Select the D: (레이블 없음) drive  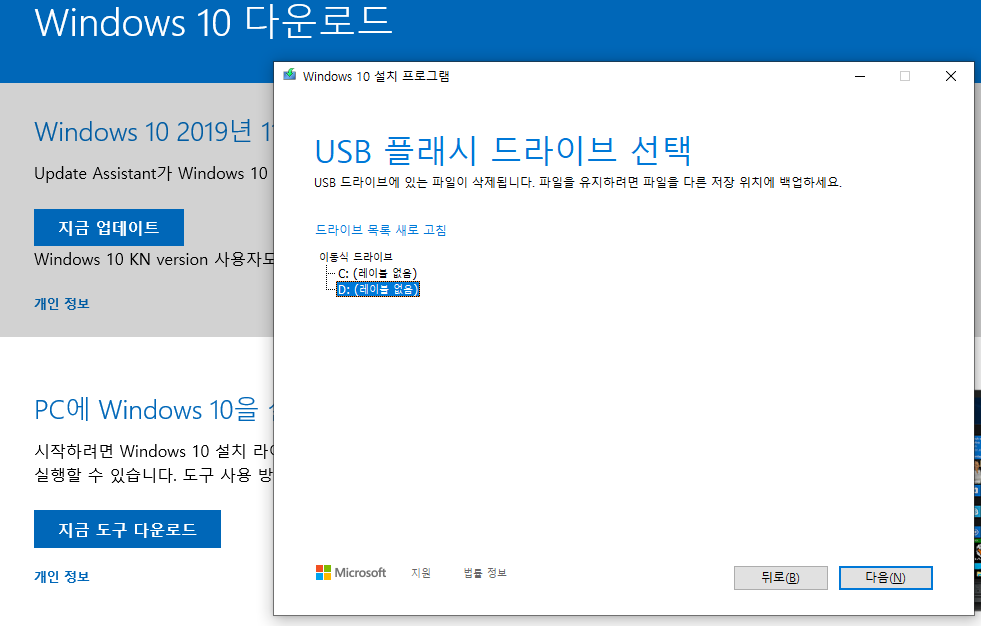coord(378,289)
